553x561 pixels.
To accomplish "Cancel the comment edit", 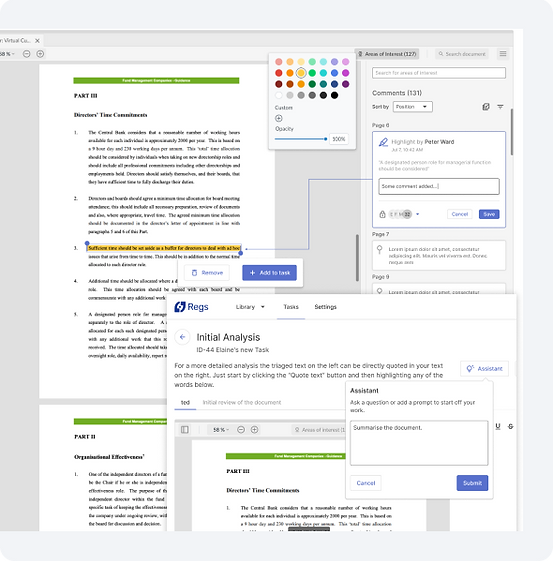I will (460, 214).
